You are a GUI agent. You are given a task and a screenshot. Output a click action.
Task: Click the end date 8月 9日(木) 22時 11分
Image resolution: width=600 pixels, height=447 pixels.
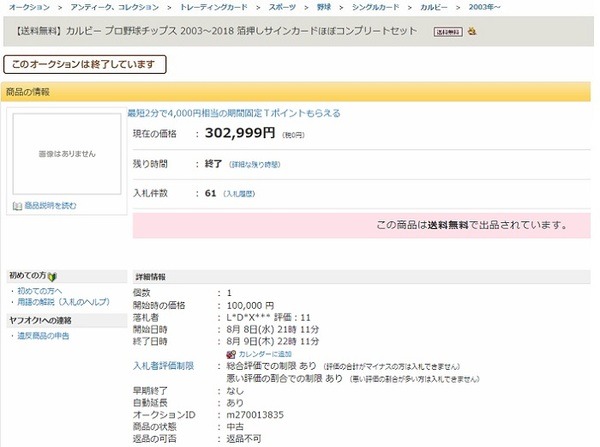pos(272,341)
